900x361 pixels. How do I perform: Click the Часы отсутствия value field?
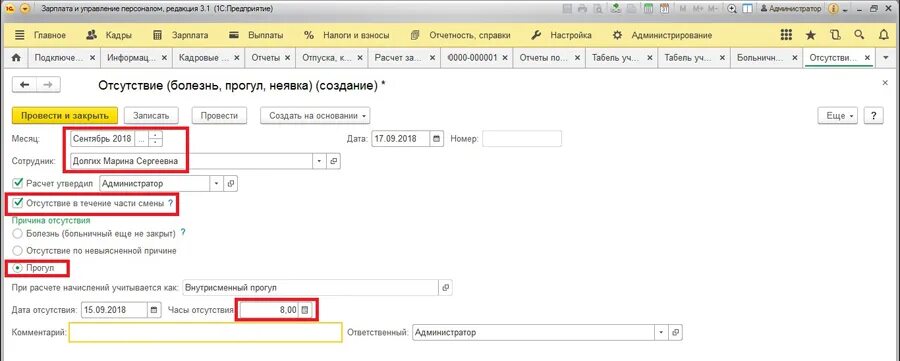click(x=269, y=310)
